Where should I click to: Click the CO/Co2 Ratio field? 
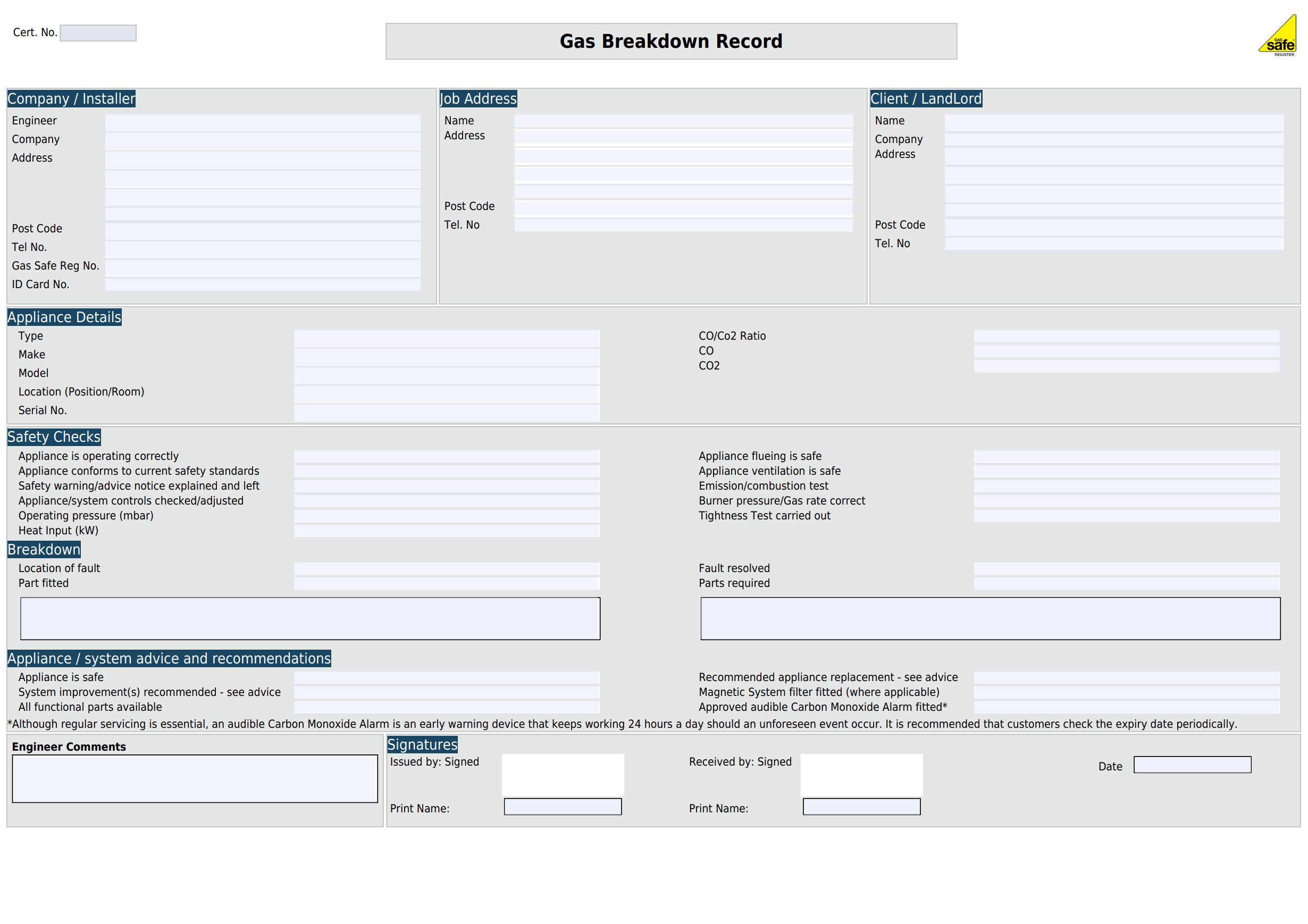(x=1126, y=336)
